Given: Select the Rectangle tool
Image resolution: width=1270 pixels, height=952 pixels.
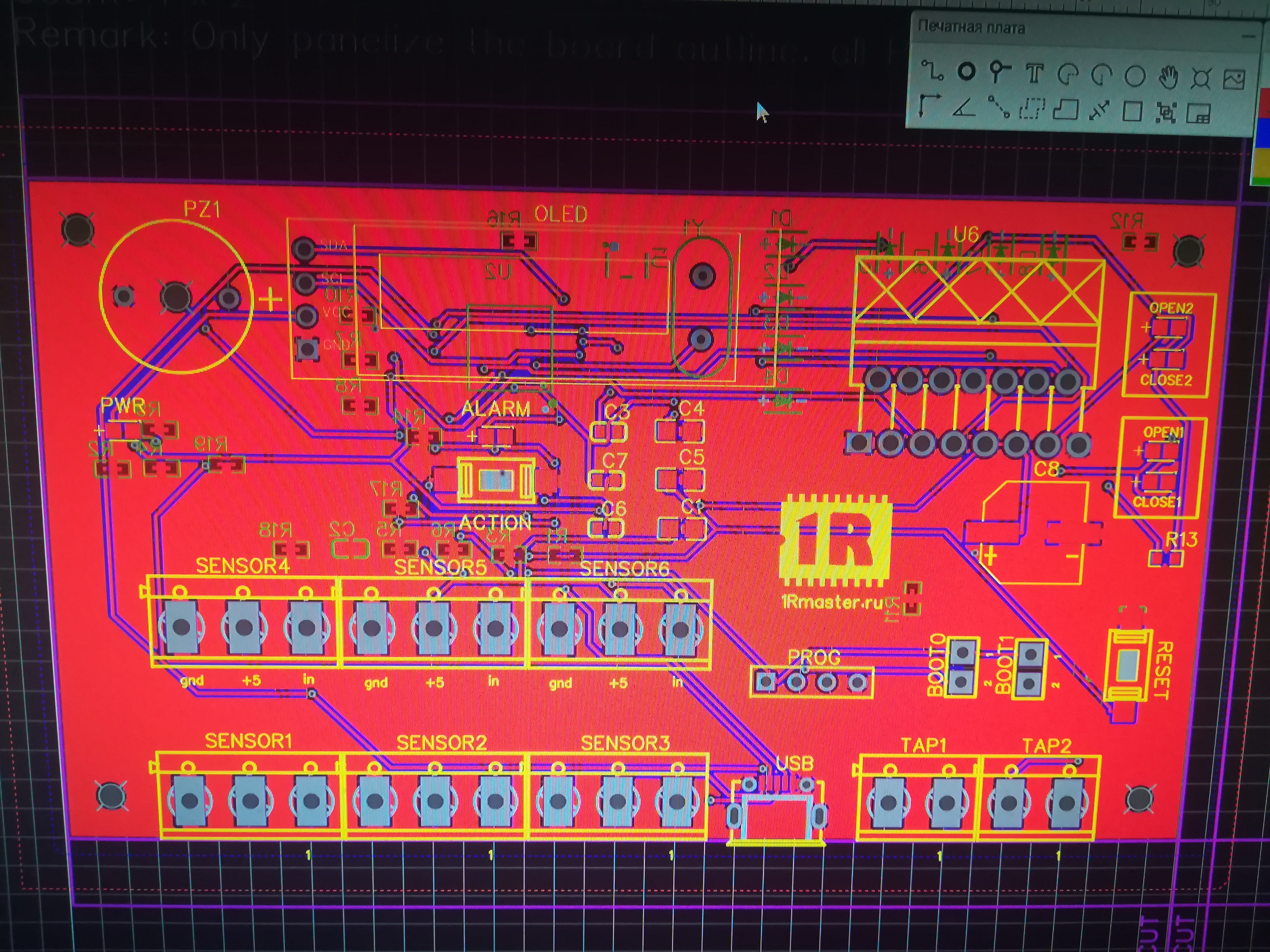Looking at the screenshot, I should (1132, 111).
